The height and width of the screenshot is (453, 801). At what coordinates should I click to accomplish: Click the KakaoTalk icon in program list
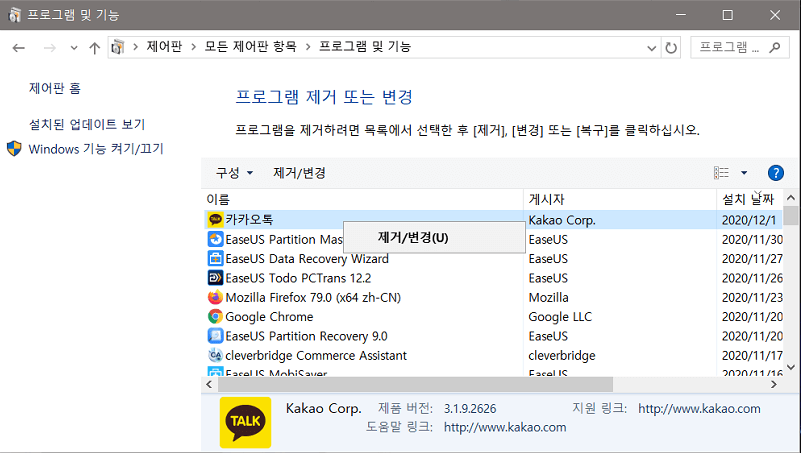click(x=215, y=220)
